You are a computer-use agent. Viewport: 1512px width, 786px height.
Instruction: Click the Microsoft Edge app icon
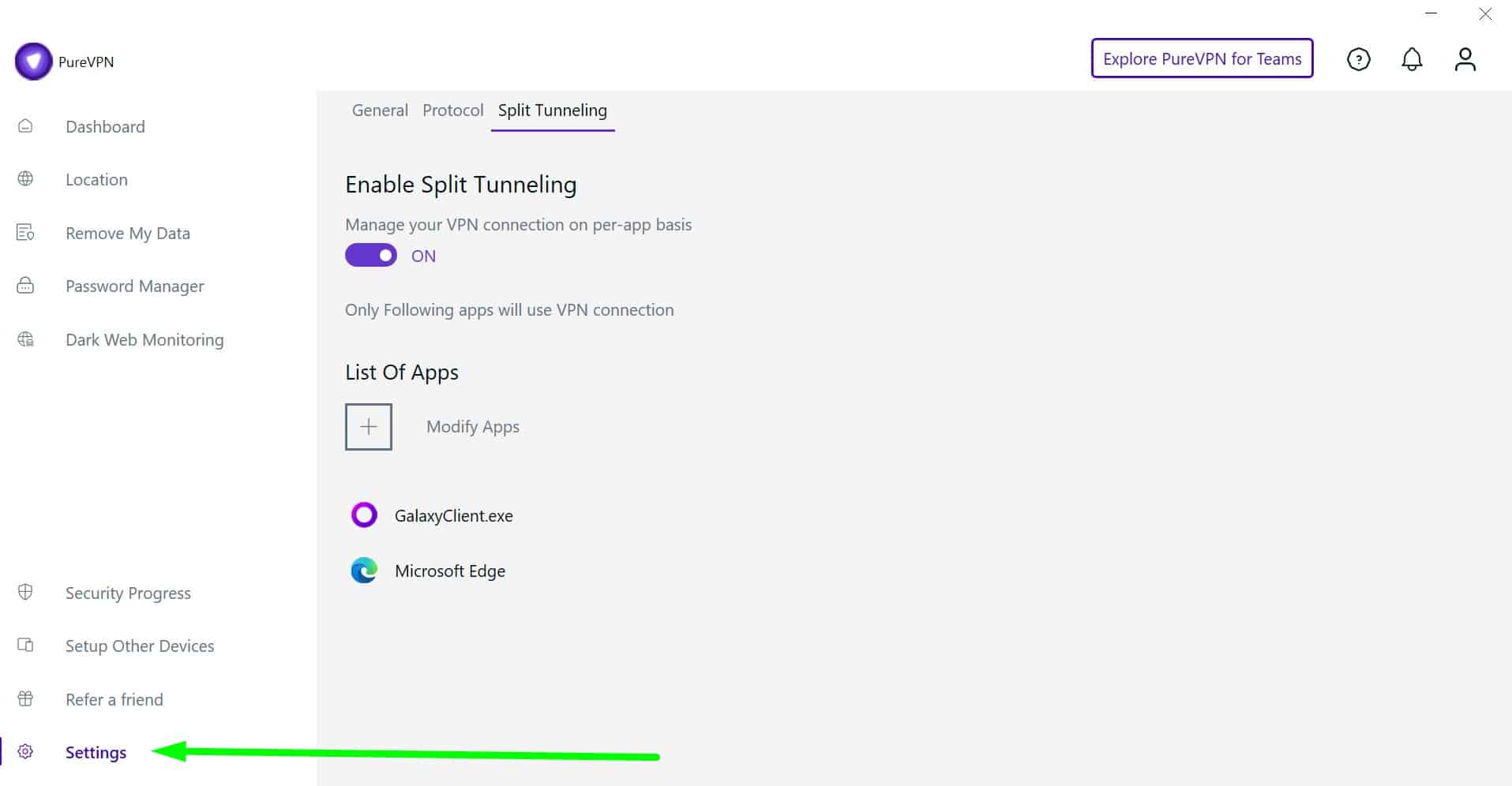pos(364,571)
